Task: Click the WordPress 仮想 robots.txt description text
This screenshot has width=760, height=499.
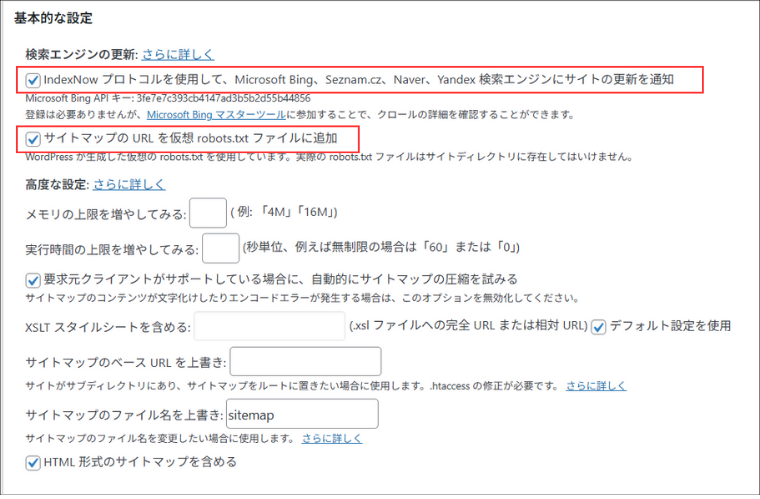Action: (329, 157)
